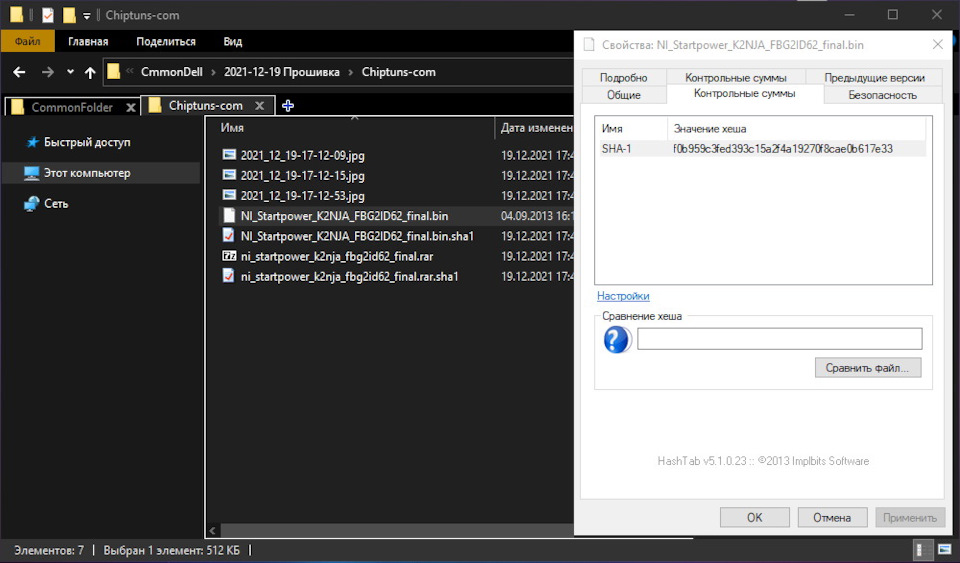Select ni_startpower_k2nja_fbg2id62_final.rar file

337,256
